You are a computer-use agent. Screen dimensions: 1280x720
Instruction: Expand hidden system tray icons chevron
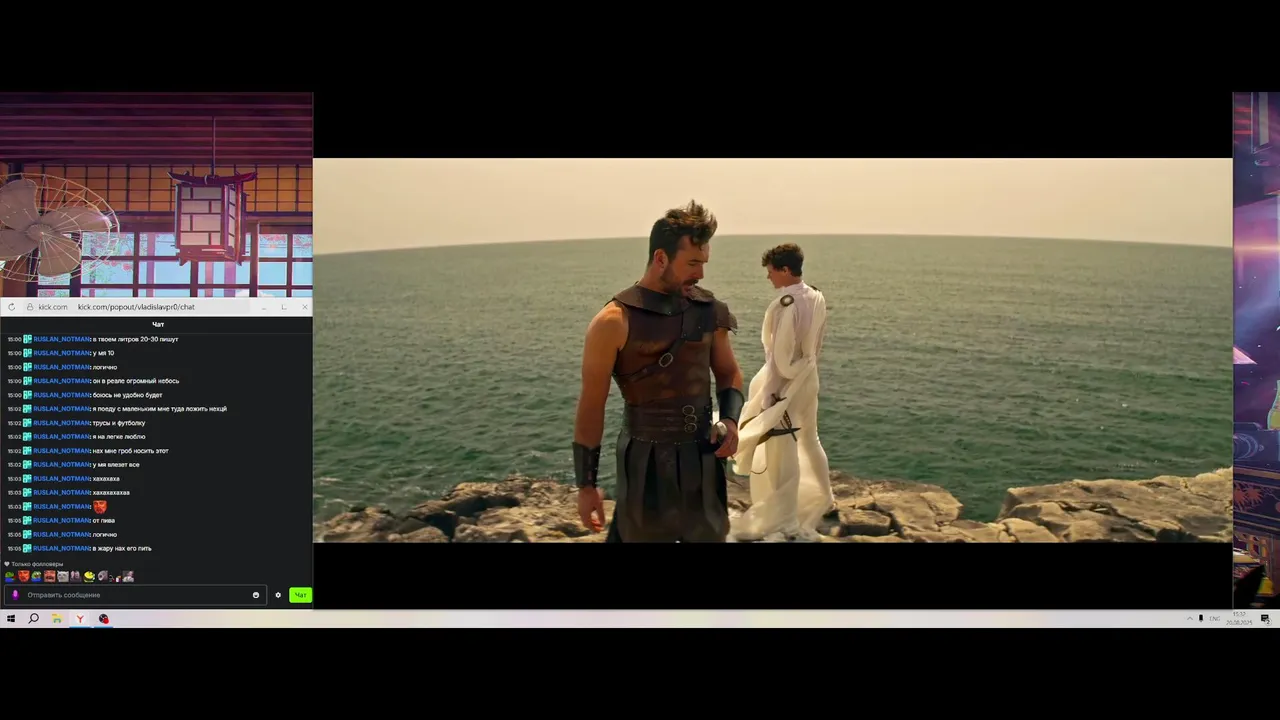click(x=1189, y=619)
